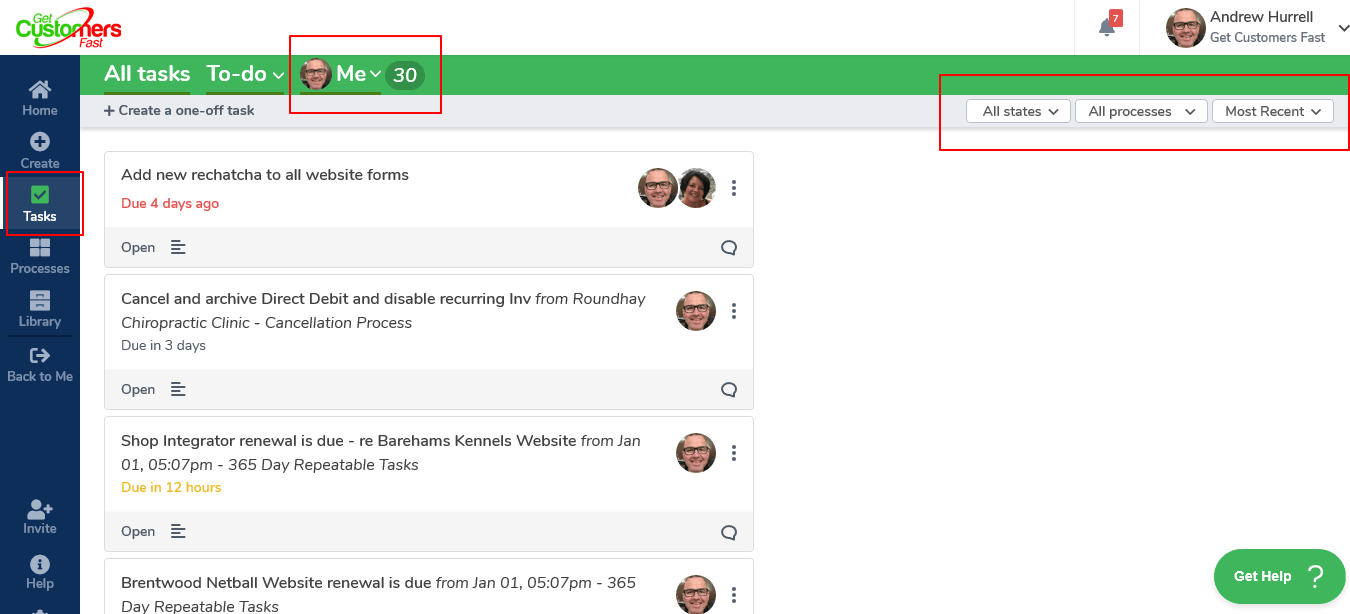
Task: Open three-dot menu for rechatcha task
Action: coord(734,188)
